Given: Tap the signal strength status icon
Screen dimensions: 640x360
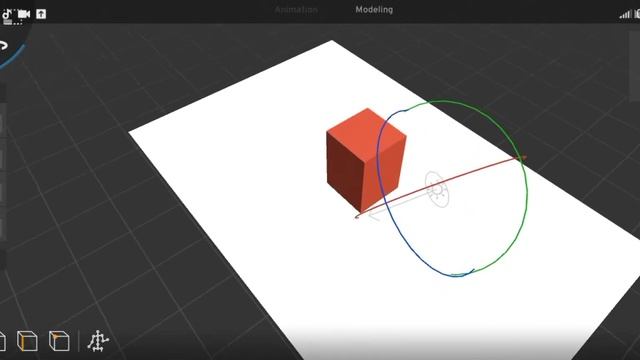Looking at the screenshot, I should [624, 15].
